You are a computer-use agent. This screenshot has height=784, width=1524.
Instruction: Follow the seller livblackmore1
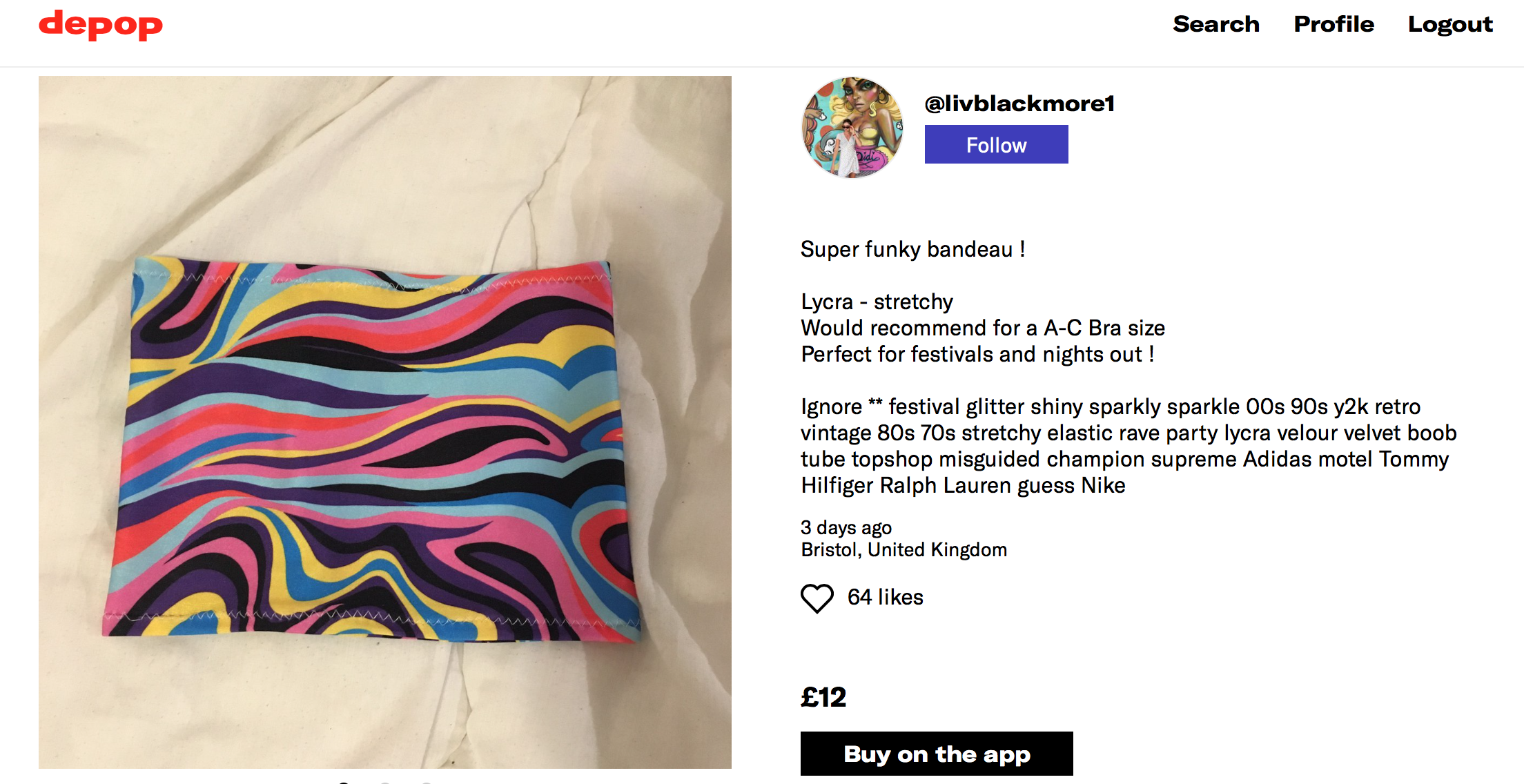click(x=996, y=144)
